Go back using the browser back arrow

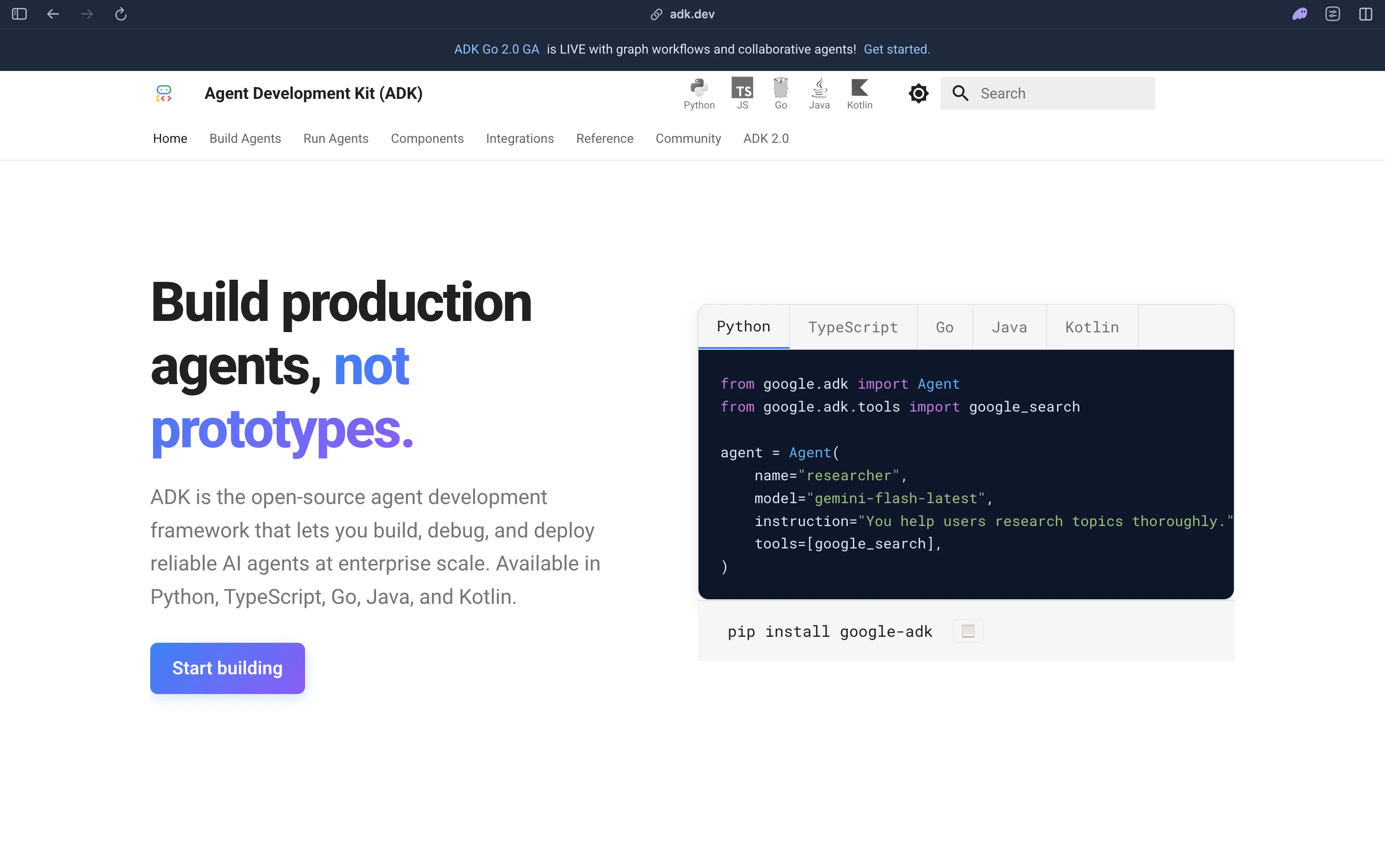pos(53,14)
